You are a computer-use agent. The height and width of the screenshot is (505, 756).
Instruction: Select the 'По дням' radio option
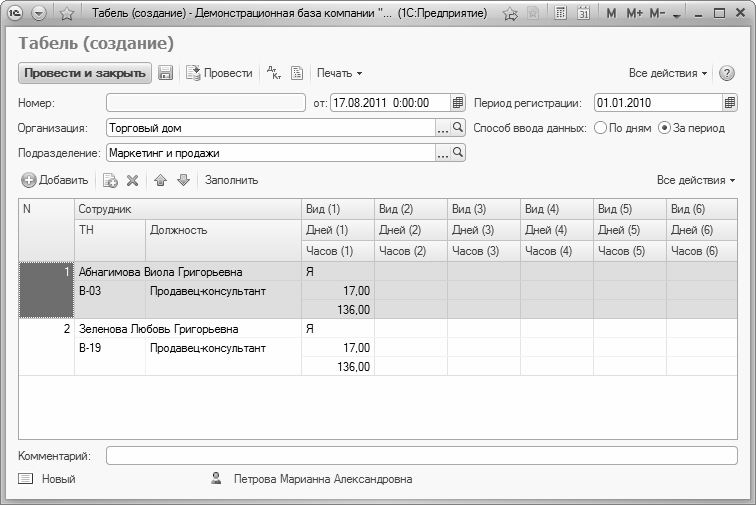[x=600, y=128]
